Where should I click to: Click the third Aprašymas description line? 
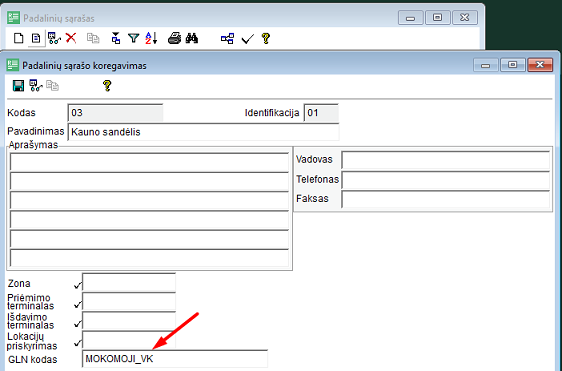pyautogui.click(x=149, y=200)
